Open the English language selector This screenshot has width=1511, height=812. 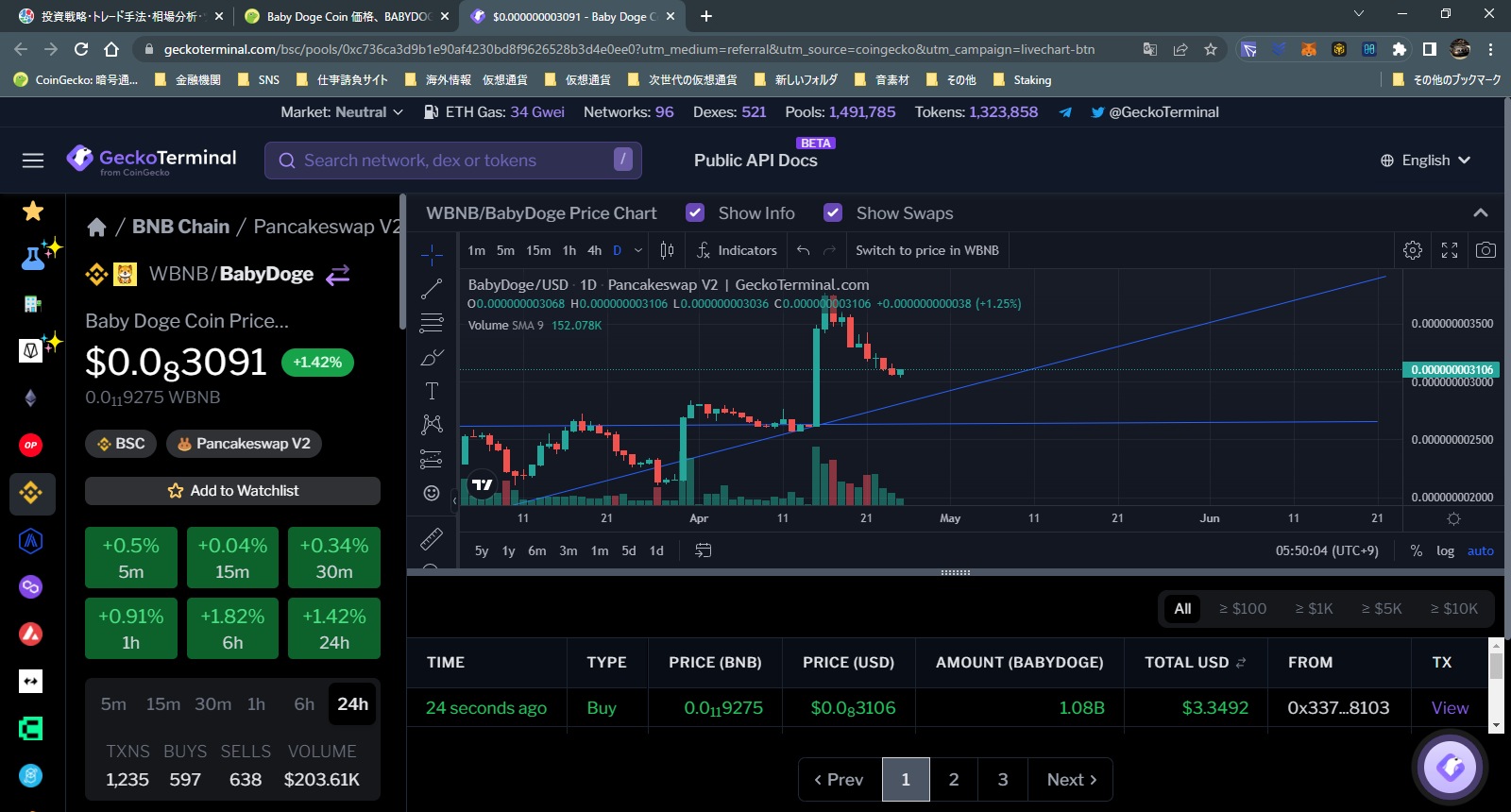[x=1426, y=161]
